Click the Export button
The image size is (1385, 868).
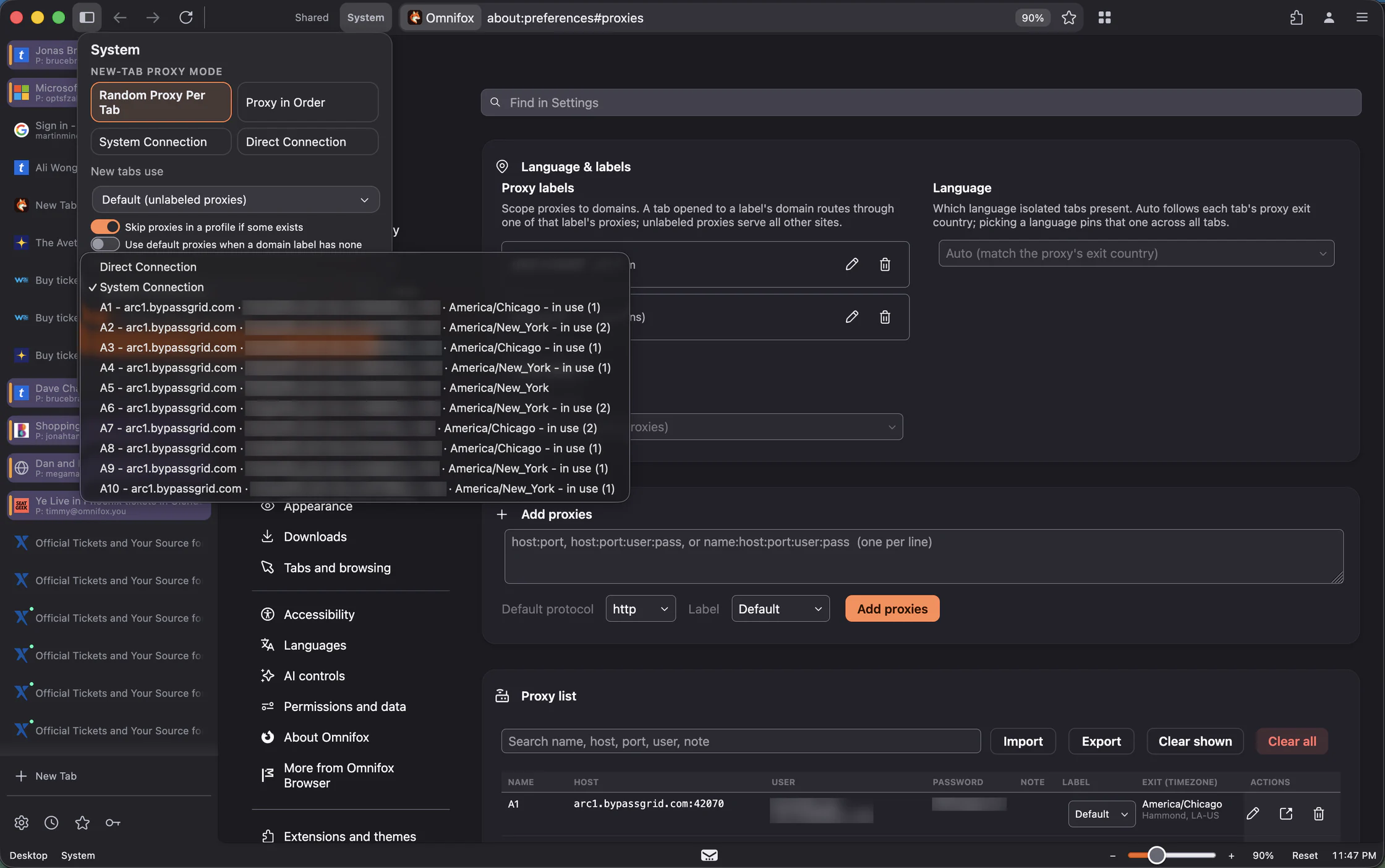(1101, 741)
